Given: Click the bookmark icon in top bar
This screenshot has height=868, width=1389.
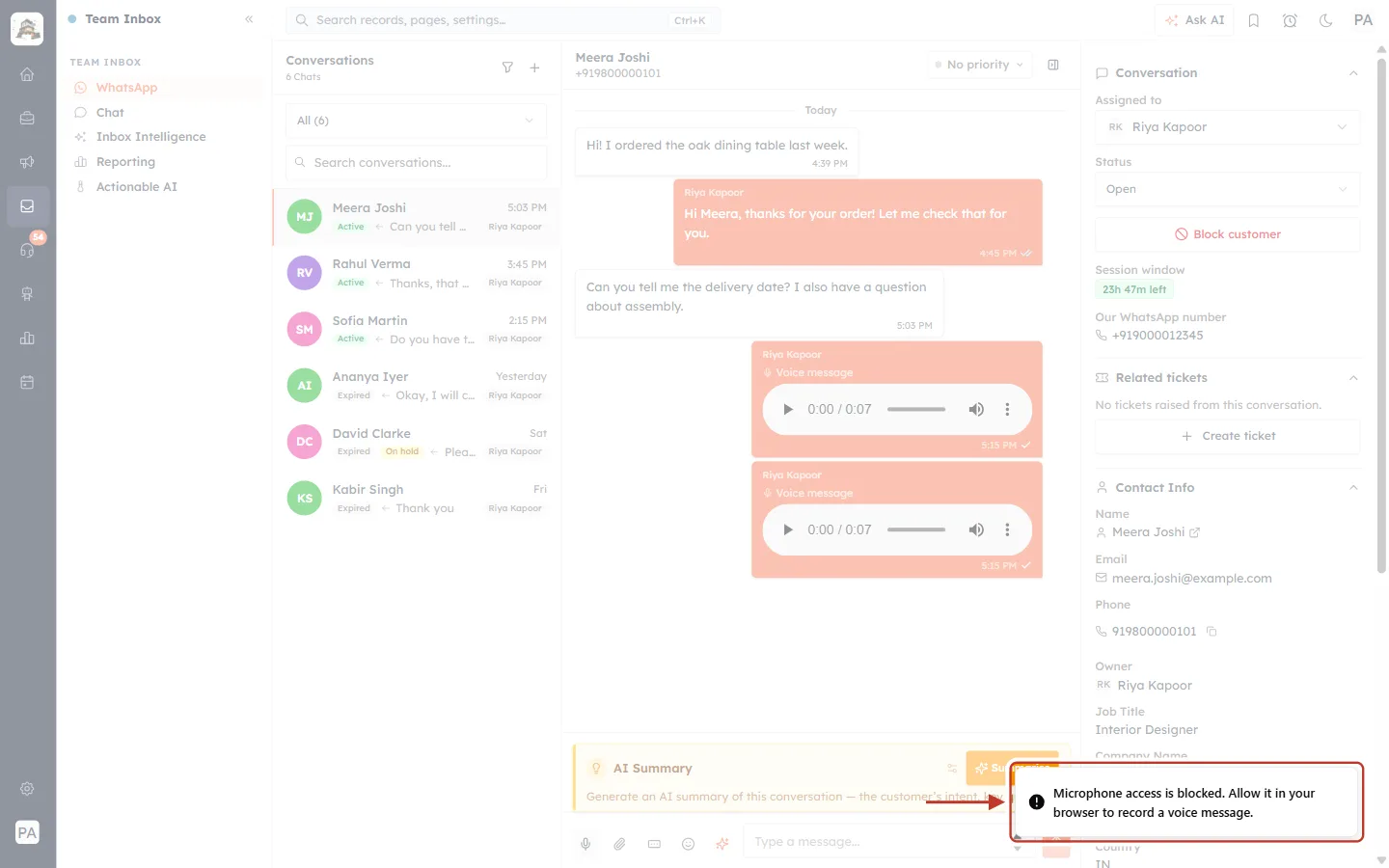Looking at the screenshot, I should click(x=1254, y=20).
